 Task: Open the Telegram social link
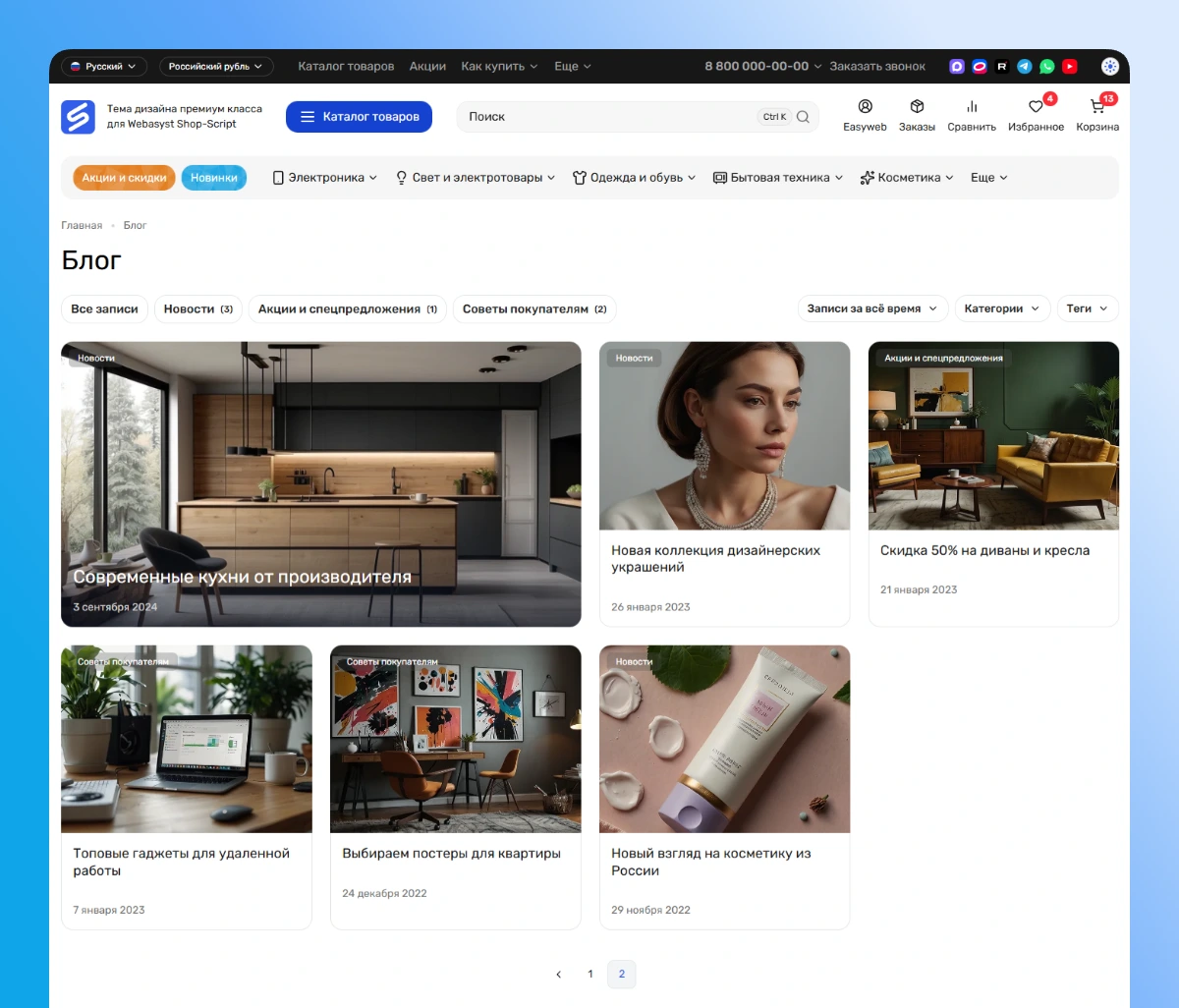[x=1025, y=67]
